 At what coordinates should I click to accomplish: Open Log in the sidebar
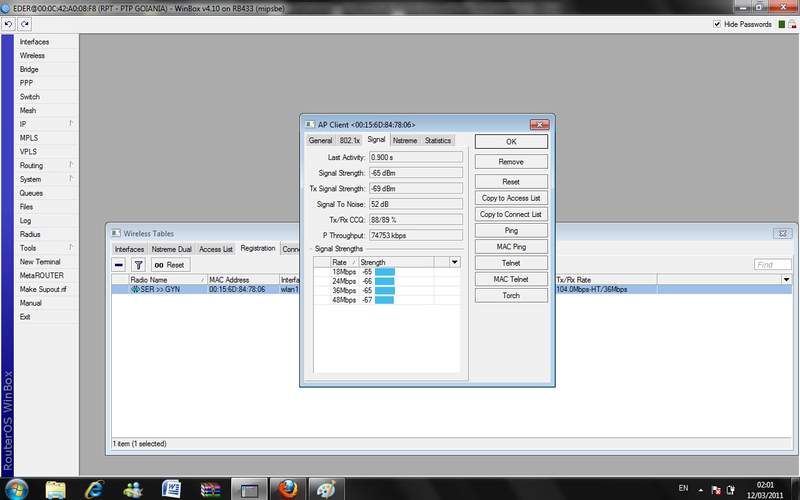(x=26, y=221)
